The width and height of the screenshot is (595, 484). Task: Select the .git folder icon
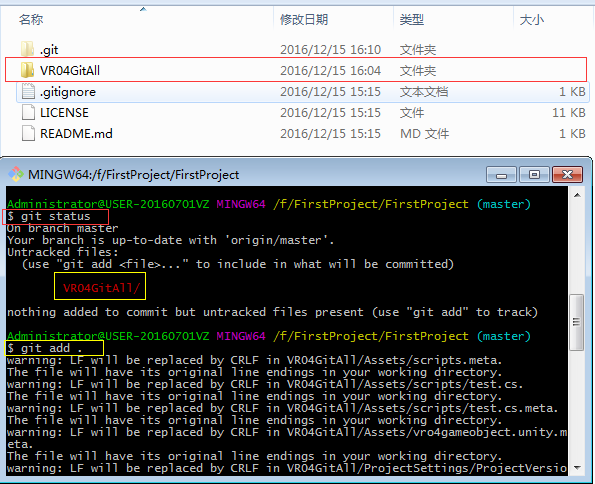pyautogui.click(x=27, y=49)
